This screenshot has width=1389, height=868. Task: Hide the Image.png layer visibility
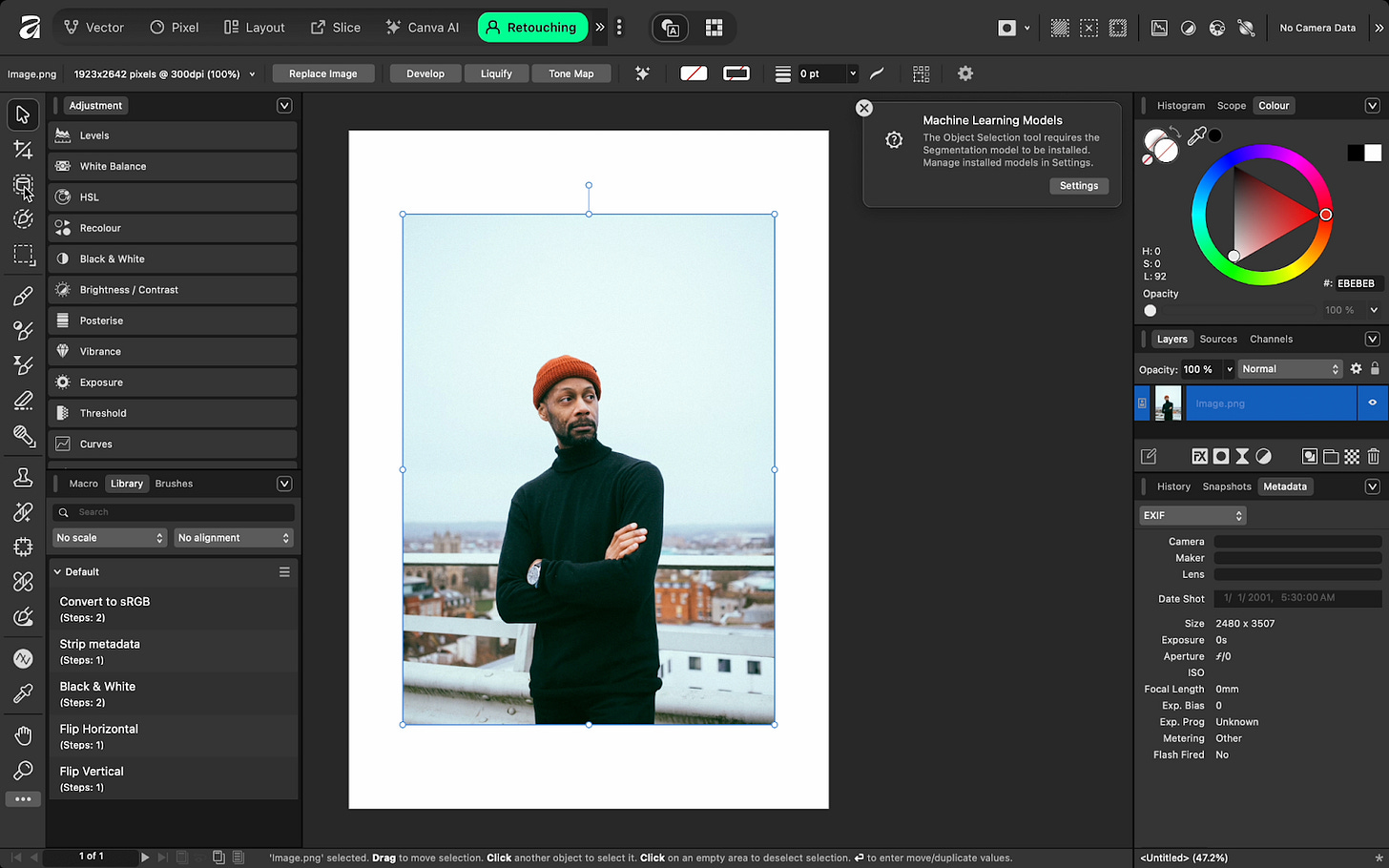tap(1372, 403)
